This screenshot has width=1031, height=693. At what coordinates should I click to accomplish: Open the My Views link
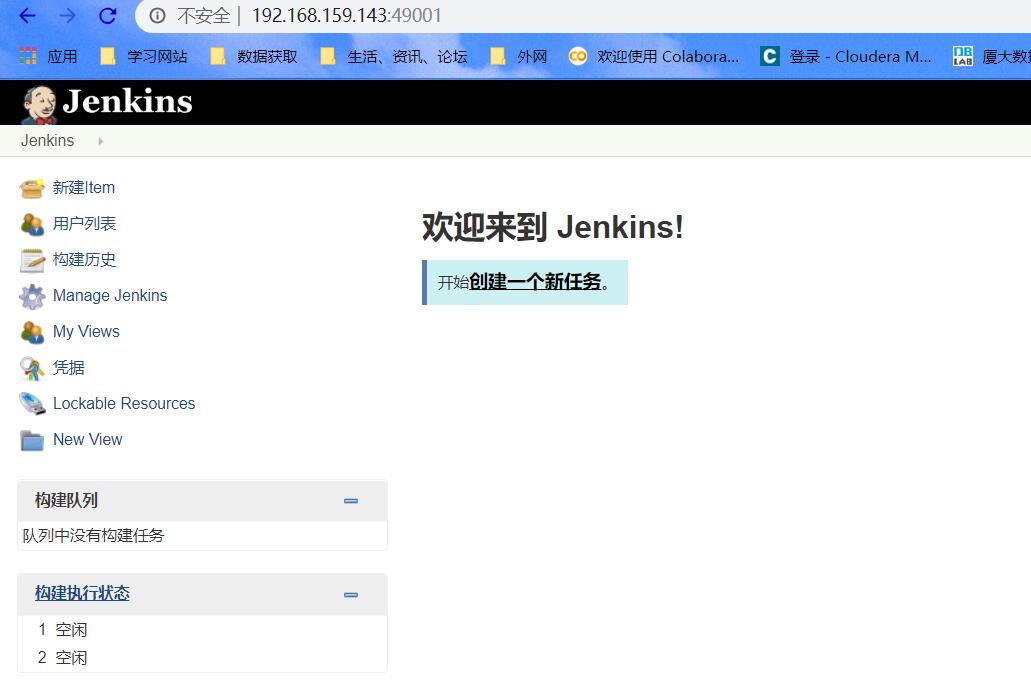click(86, 332)
